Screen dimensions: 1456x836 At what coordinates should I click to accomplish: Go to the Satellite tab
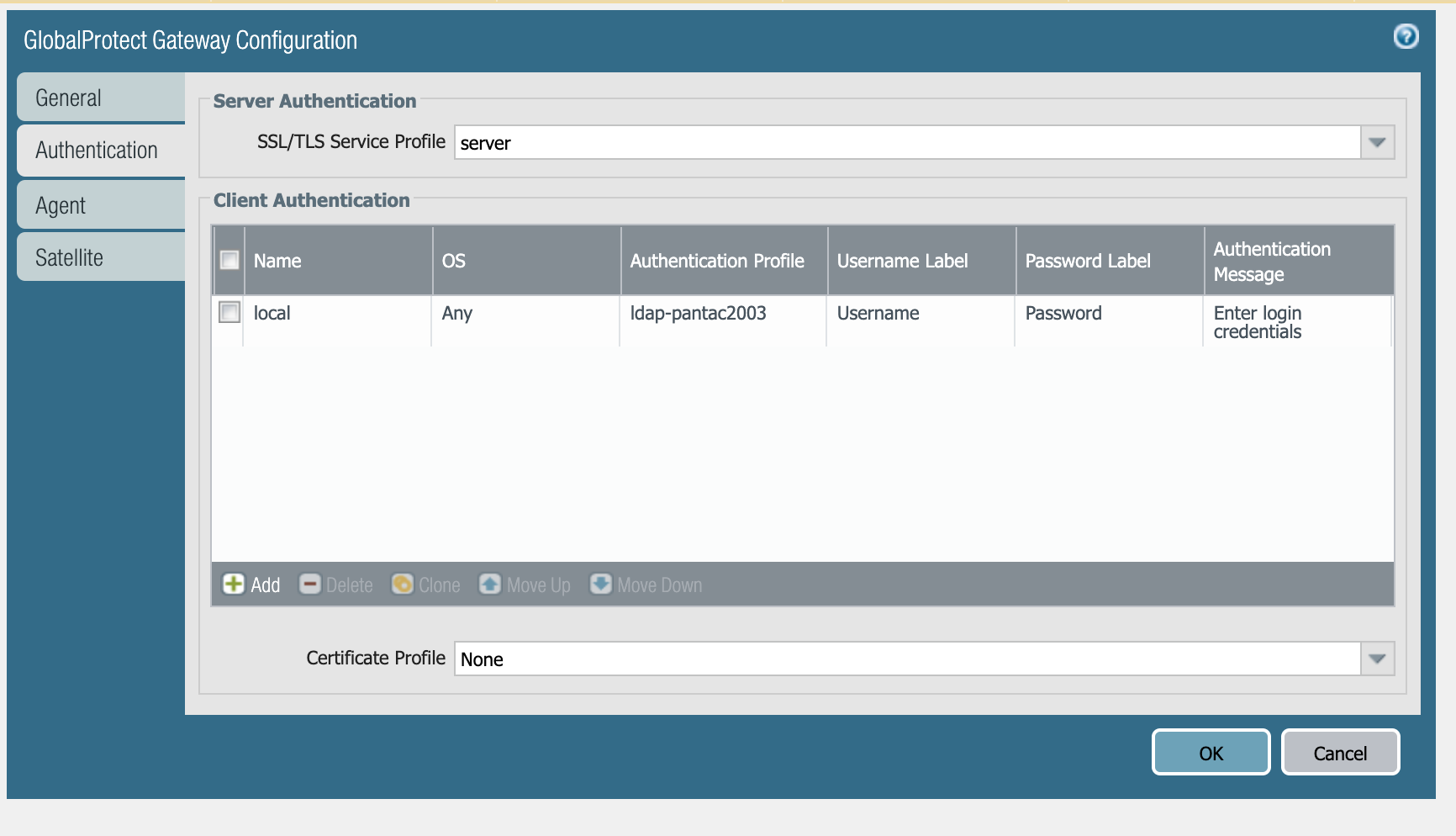tap(101, 257)
